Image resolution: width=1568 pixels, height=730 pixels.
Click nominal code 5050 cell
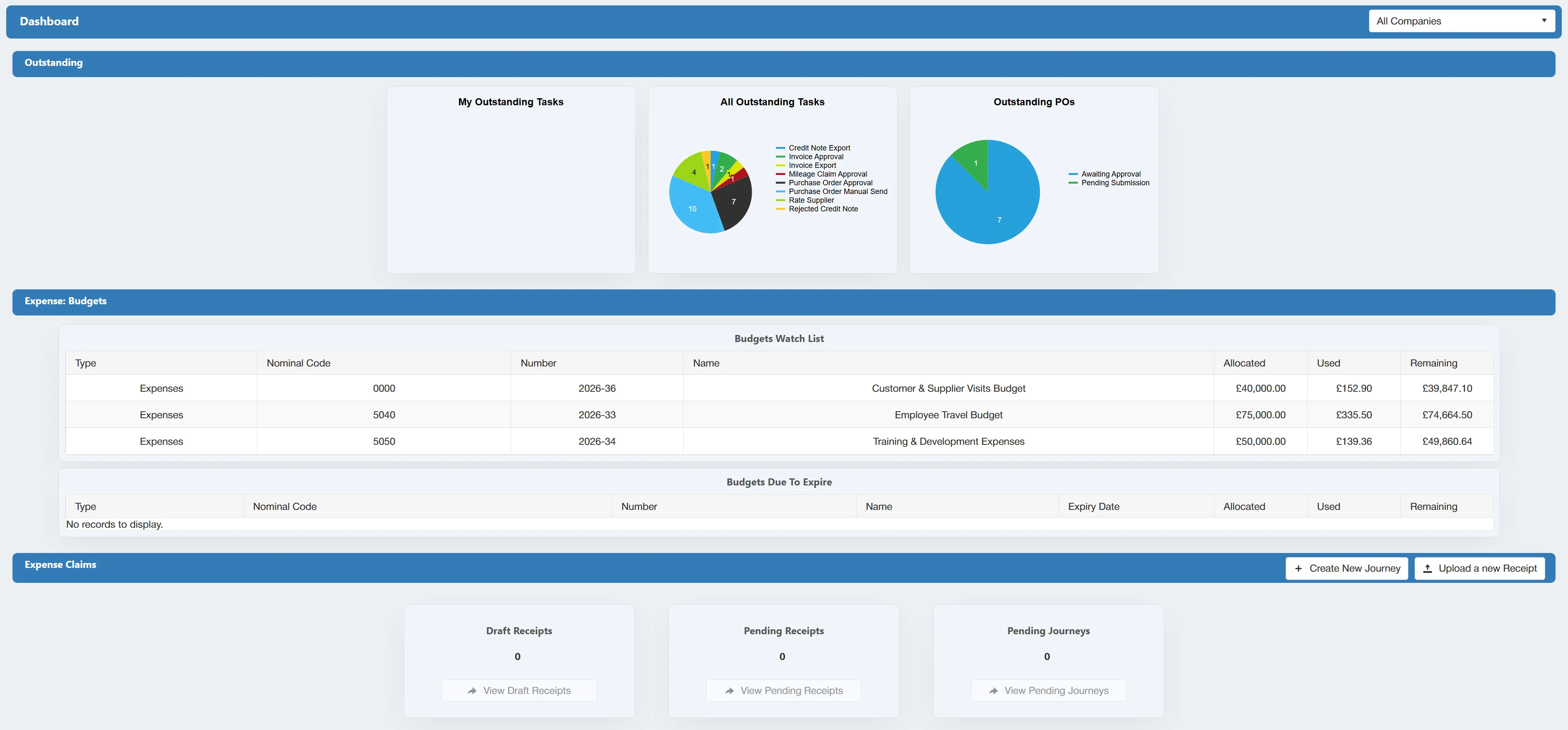point(384,441)
